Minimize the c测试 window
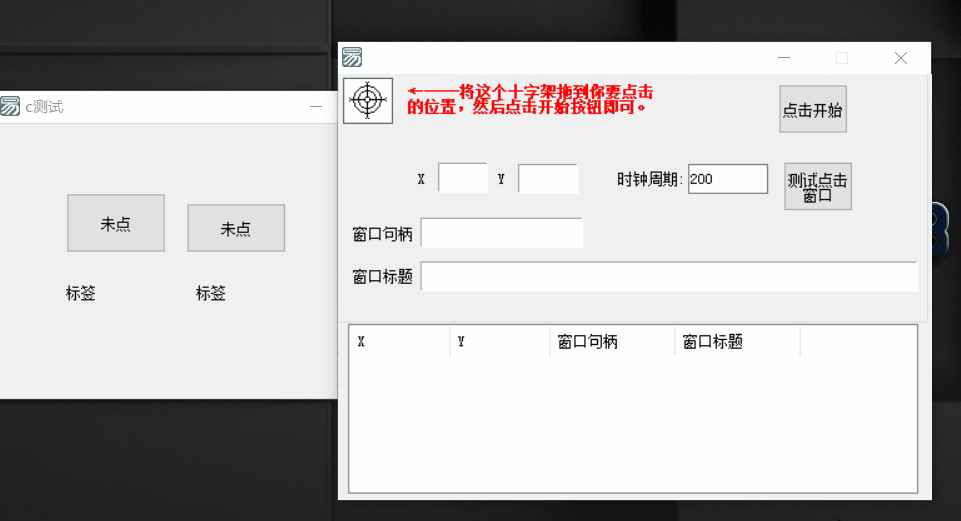 pyautogui.click(x=316, y=107)
